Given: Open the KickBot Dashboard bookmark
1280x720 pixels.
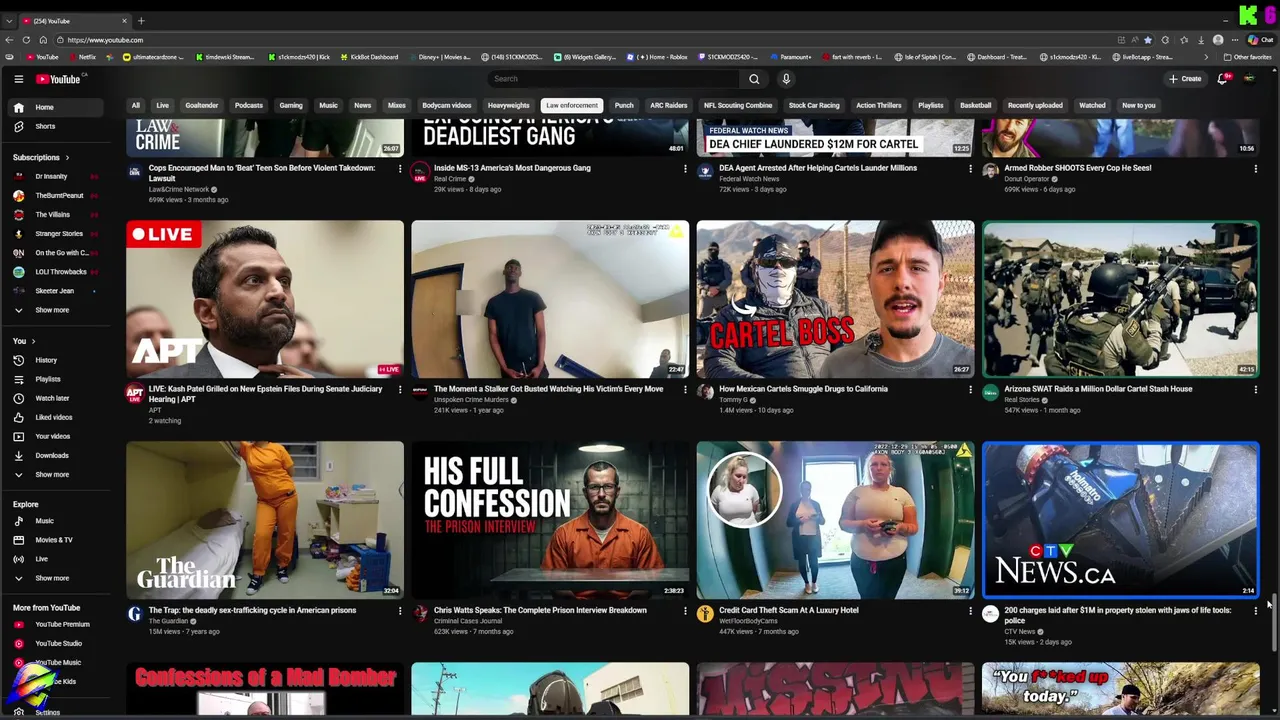Looking at the screenshot, I should (369, 57).
